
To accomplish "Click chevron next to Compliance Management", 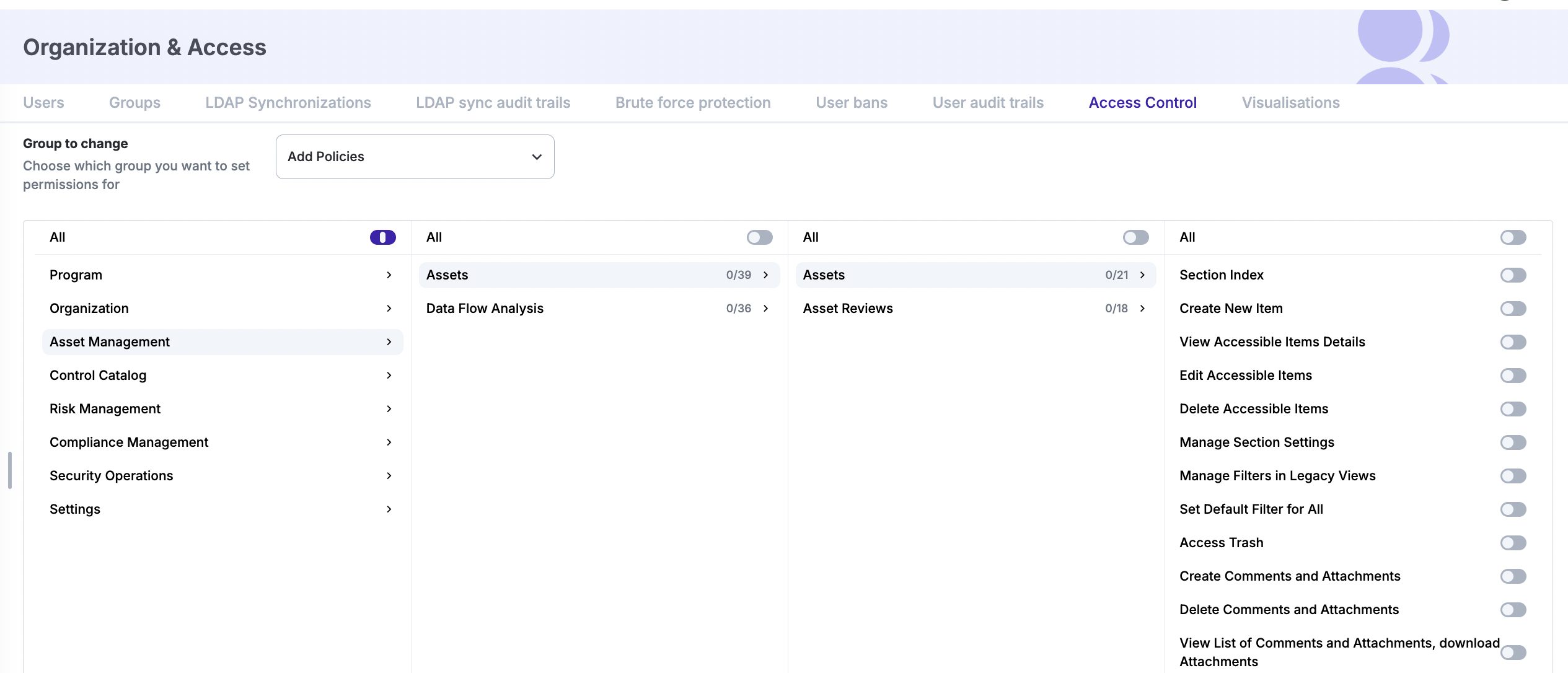I will tap(389, 442).
